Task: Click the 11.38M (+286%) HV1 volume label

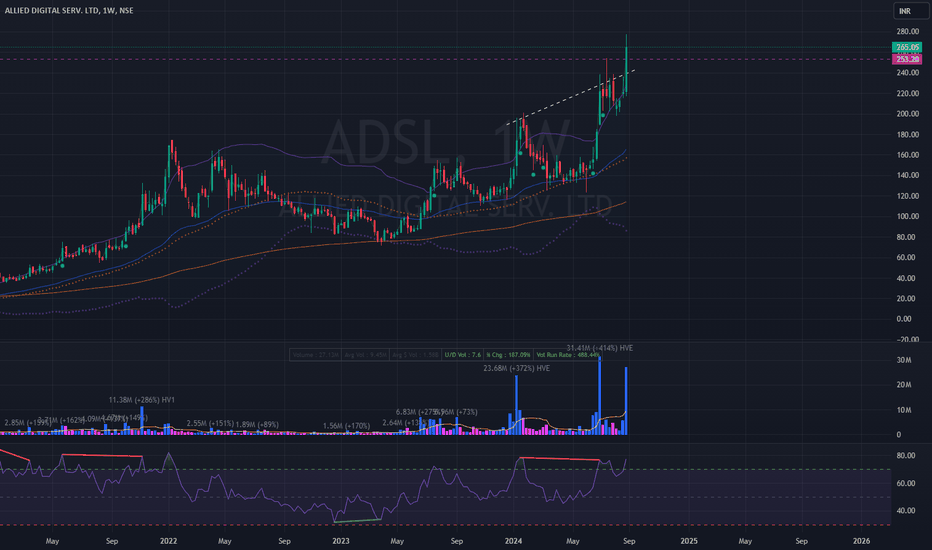Action: pos(141,400)
